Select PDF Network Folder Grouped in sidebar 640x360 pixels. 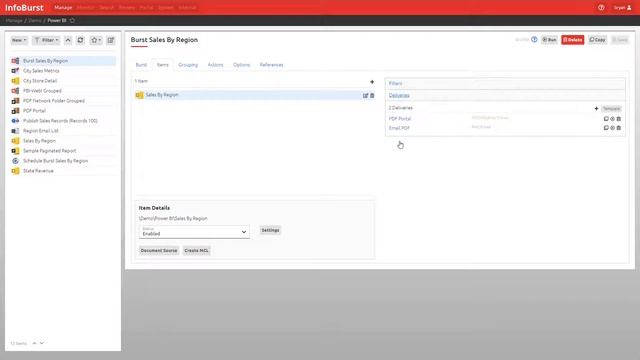click(54, 101)
